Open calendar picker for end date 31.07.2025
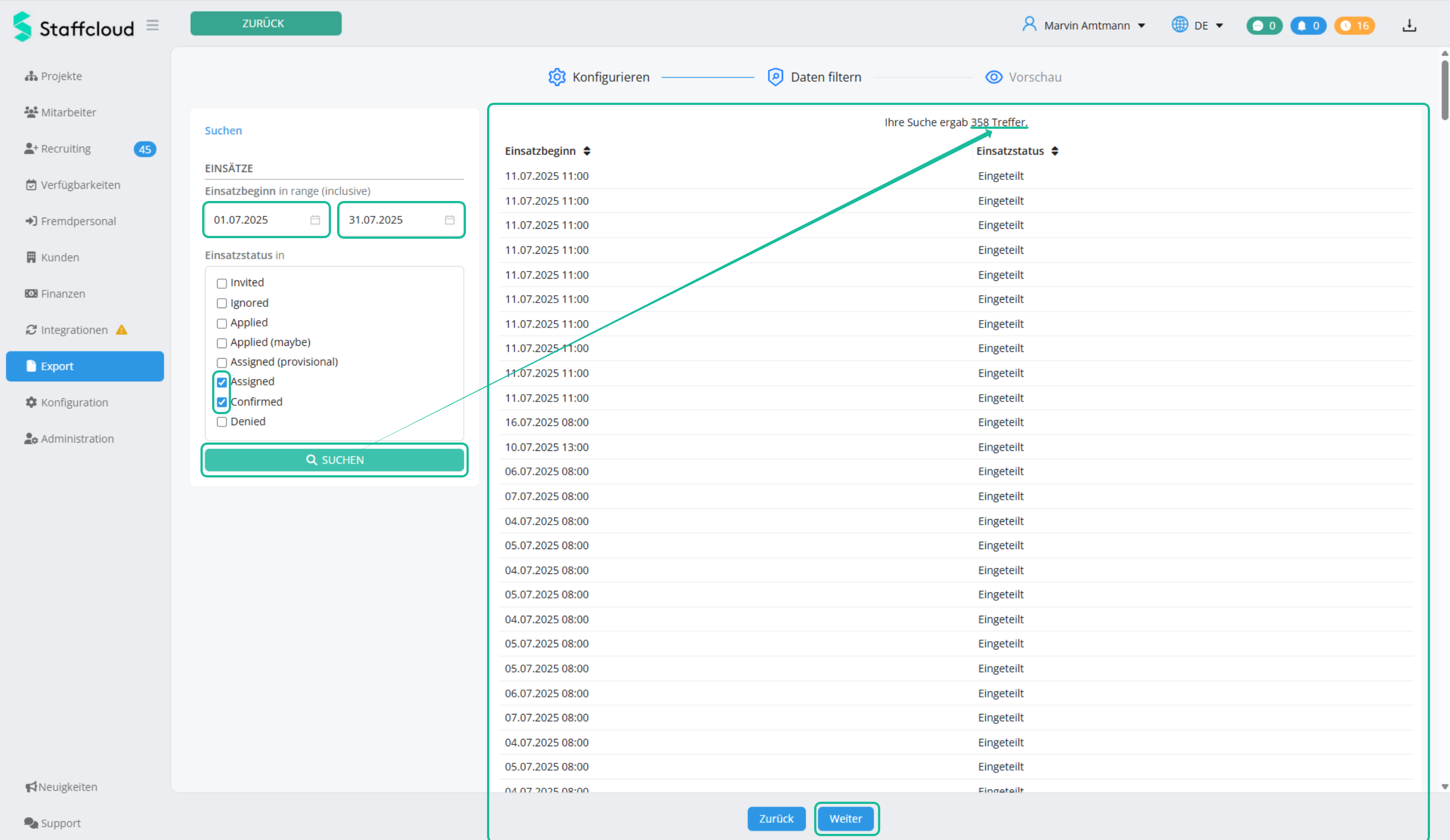The image size is (1450, 840). (449, 220)
